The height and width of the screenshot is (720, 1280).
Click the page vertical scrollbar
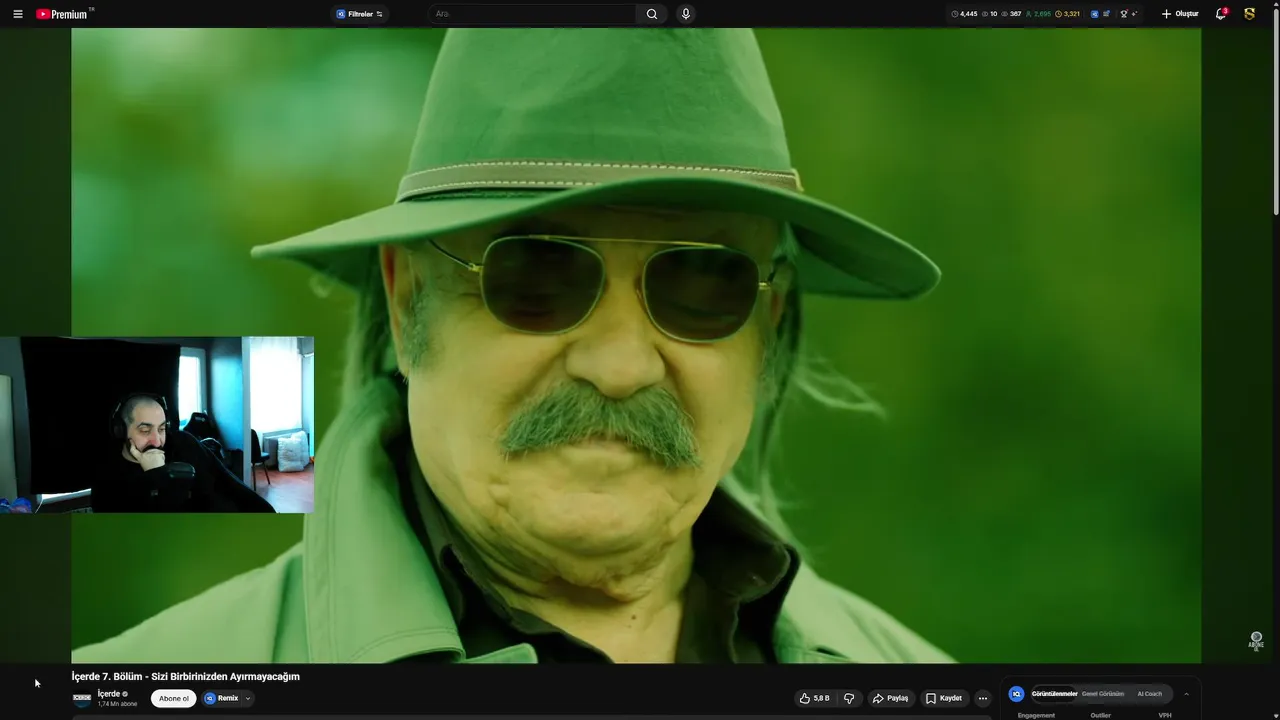[x=1275, y=110]
